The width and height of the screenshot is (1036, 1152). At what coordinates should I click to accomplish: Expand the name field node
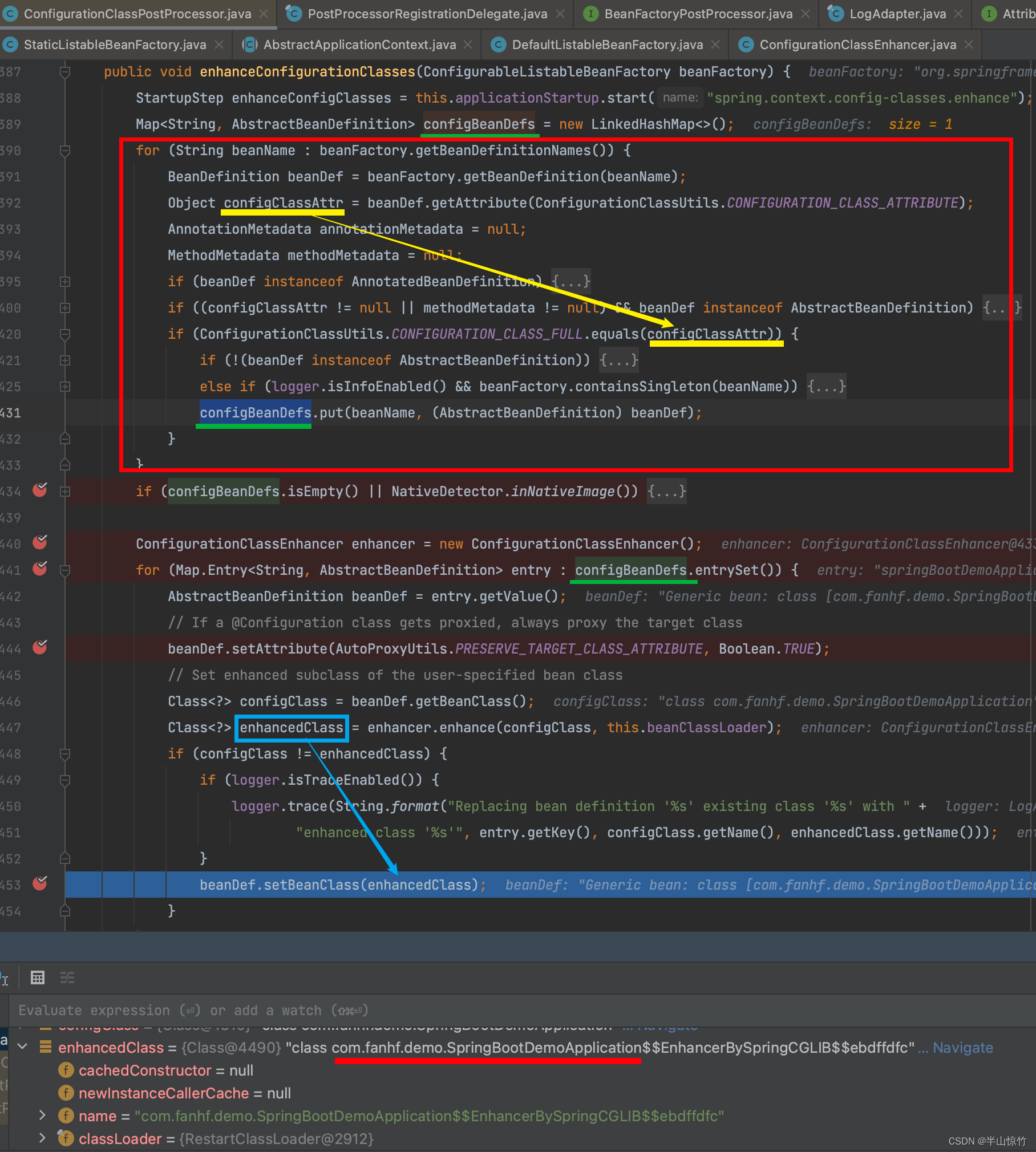(42, 1115)
